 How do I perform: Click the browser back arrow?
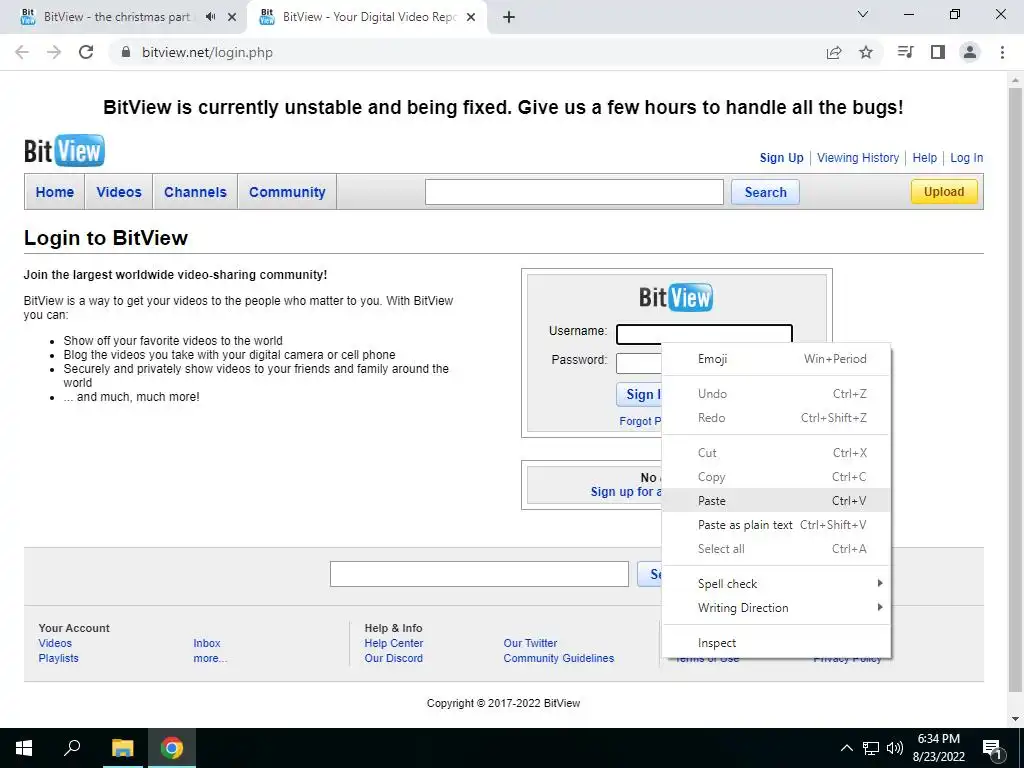(22, 52)
